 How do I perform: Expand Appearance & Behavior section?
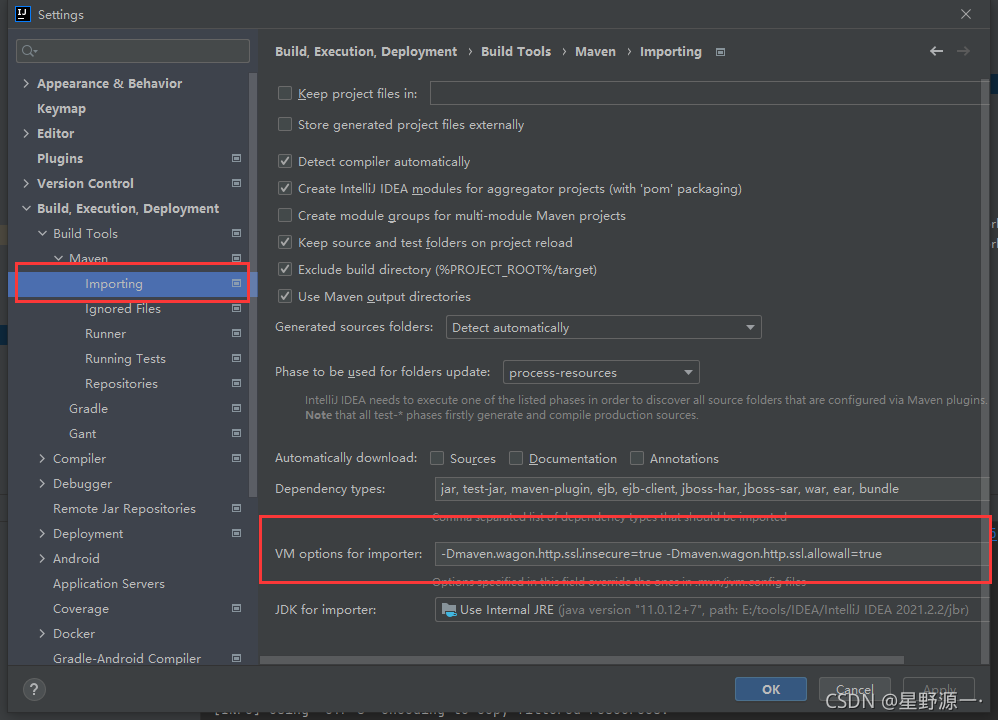[26, 83]
